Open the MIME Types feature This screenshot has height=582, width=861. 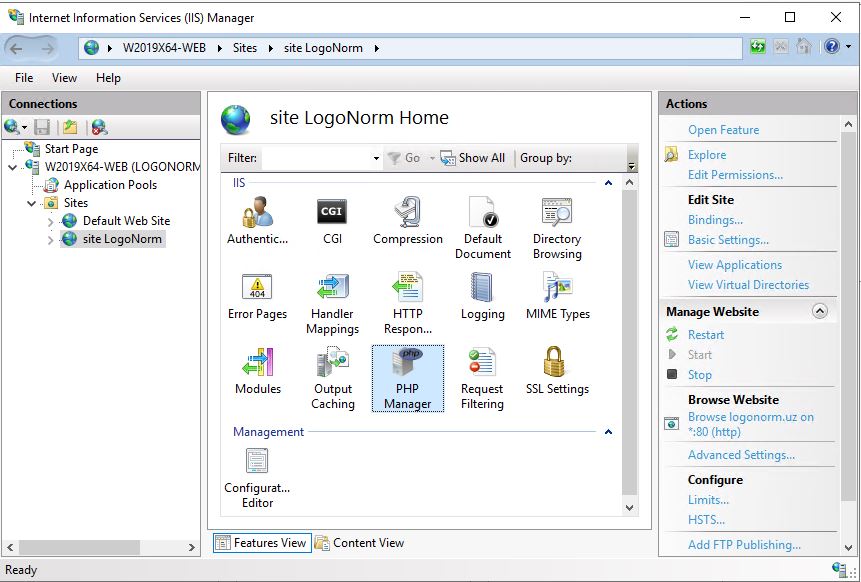pyautogui.click(x=557, y=296)
